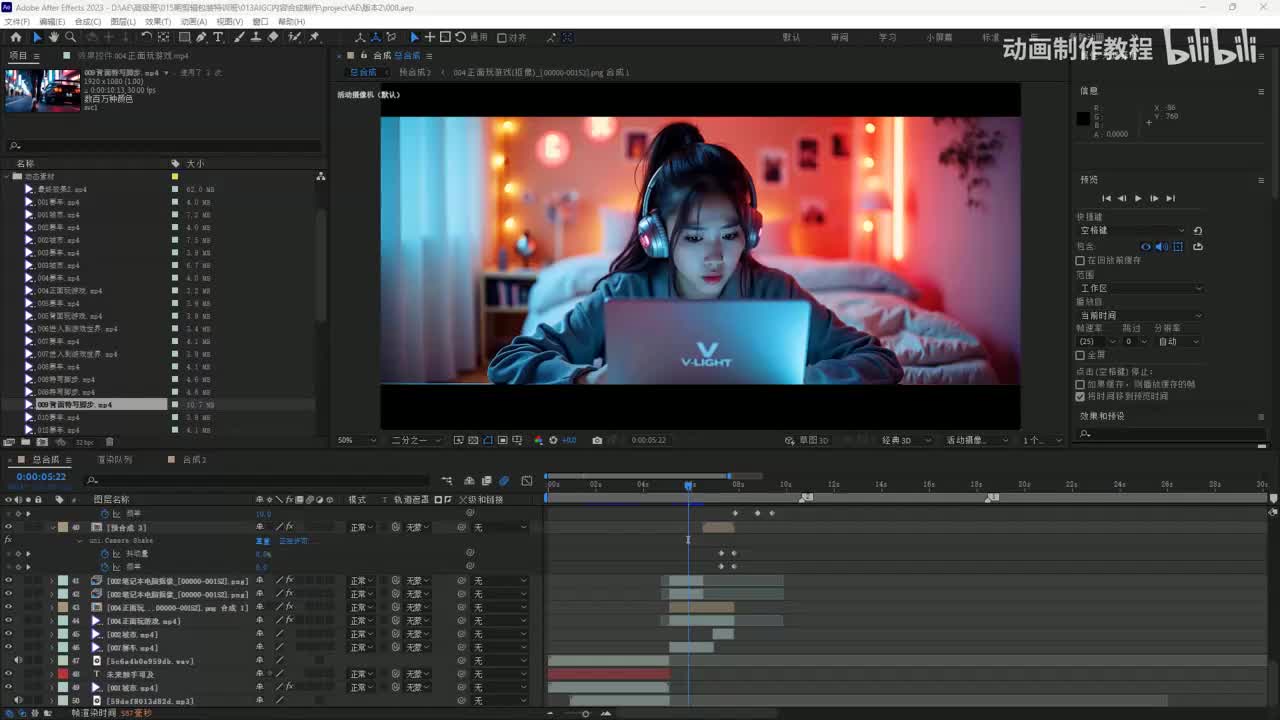The image size is (1280, 720).
Task: Open the 工作区 range dropdown
Action: click(x=1140, y=288)
